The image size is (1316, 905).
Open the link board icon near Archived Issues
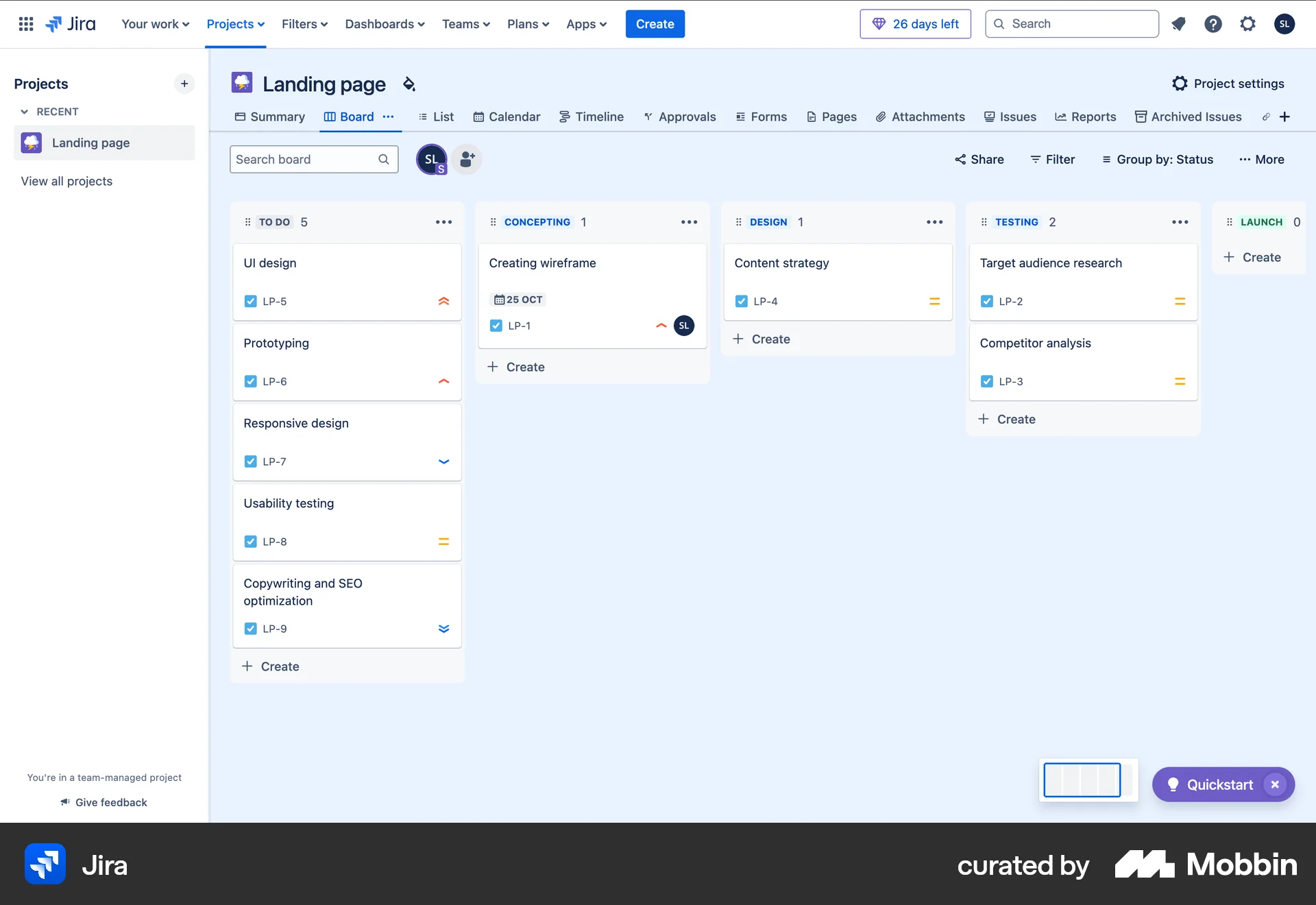[x=1265, y=117]
